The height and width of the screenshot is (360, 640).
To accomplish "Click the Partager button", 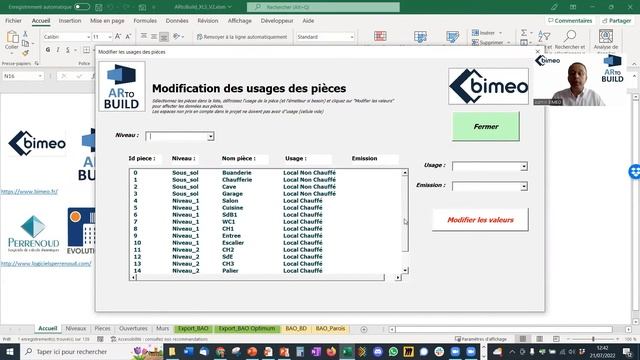I will (617, 20).
